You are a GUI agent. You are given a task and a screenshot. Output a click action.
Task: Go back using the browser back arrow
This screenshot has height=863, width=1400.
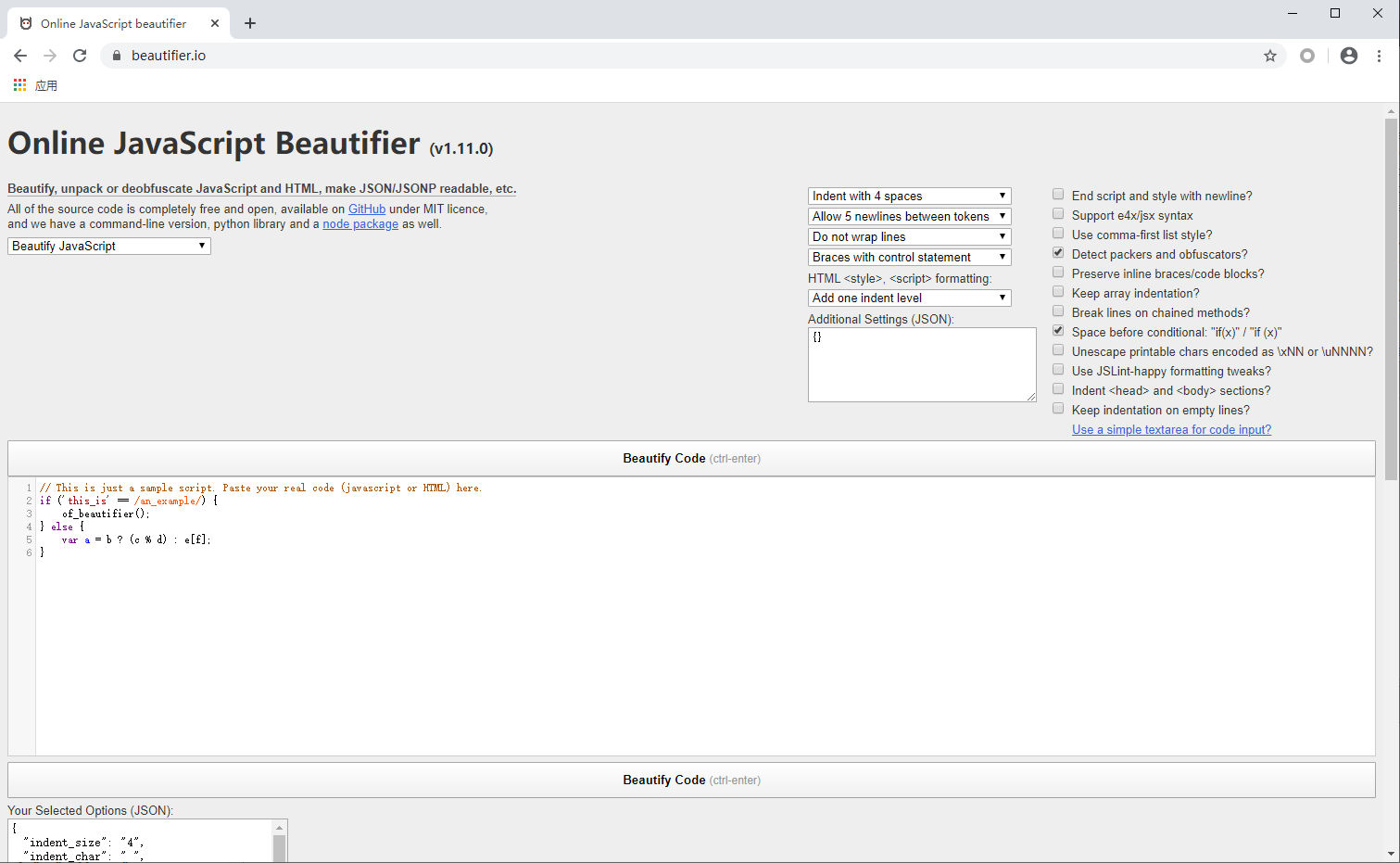tap(20, 56)
